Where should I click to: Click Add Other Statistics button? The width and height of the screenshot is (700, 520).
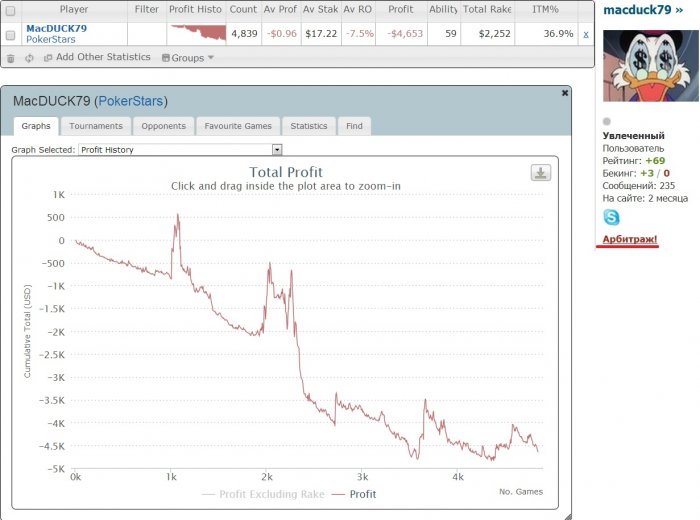click(97, 57)
